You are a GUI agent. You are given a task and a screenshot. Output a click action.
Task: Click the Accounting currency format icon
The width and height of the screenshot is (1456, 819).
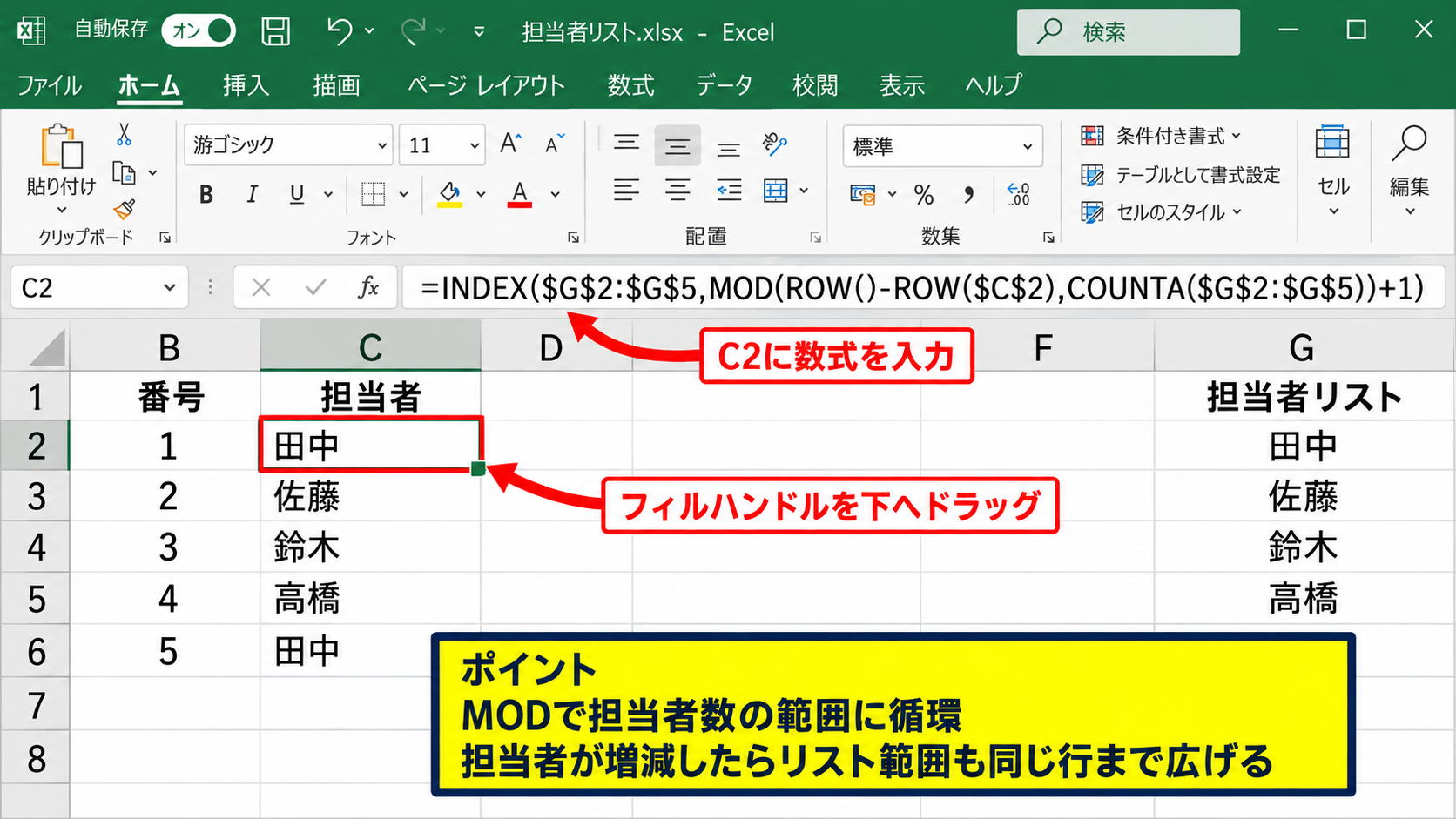(863, 194)
